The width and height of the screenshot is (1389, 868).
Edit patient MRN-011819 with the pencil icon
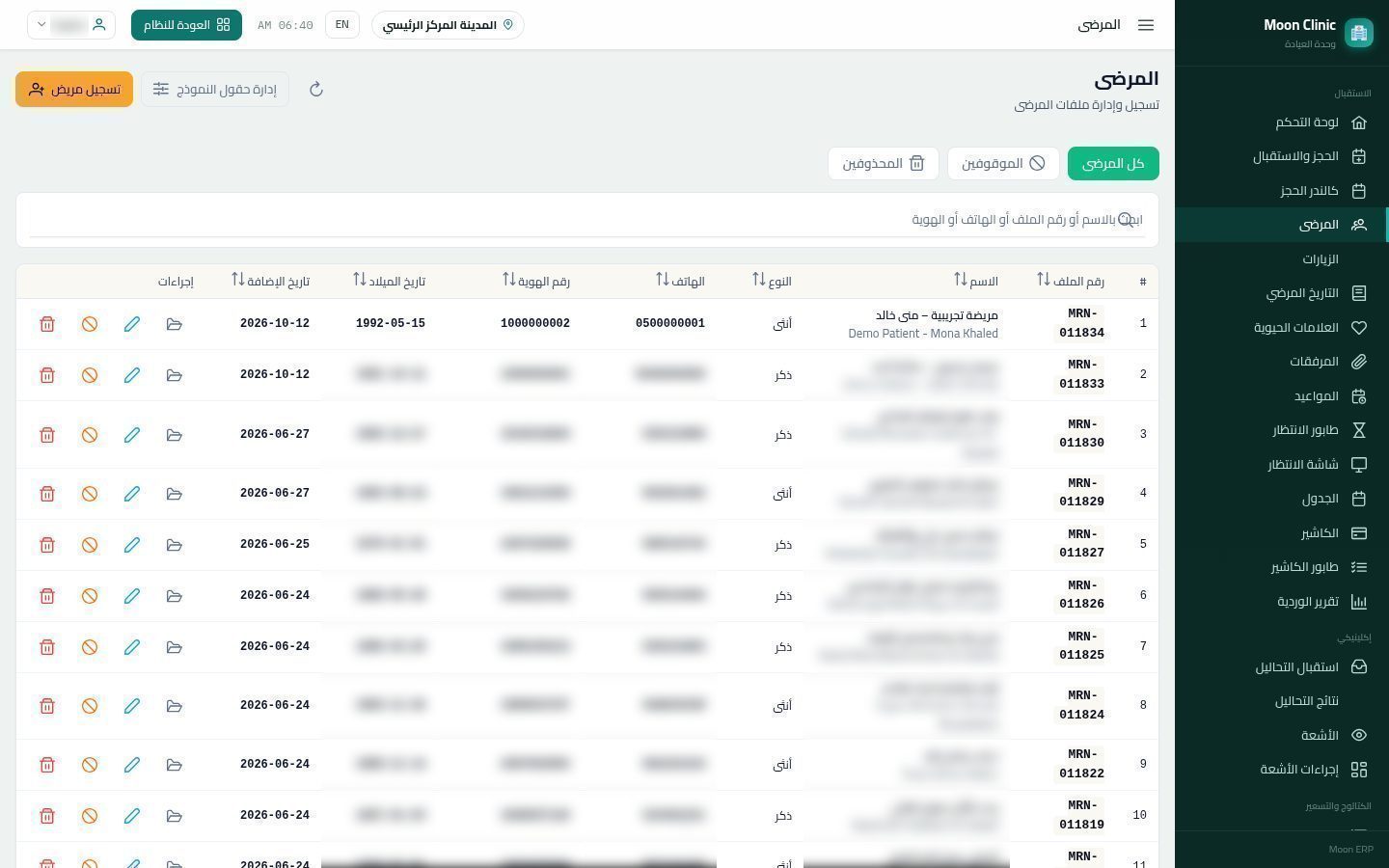[x=132, y=816]
